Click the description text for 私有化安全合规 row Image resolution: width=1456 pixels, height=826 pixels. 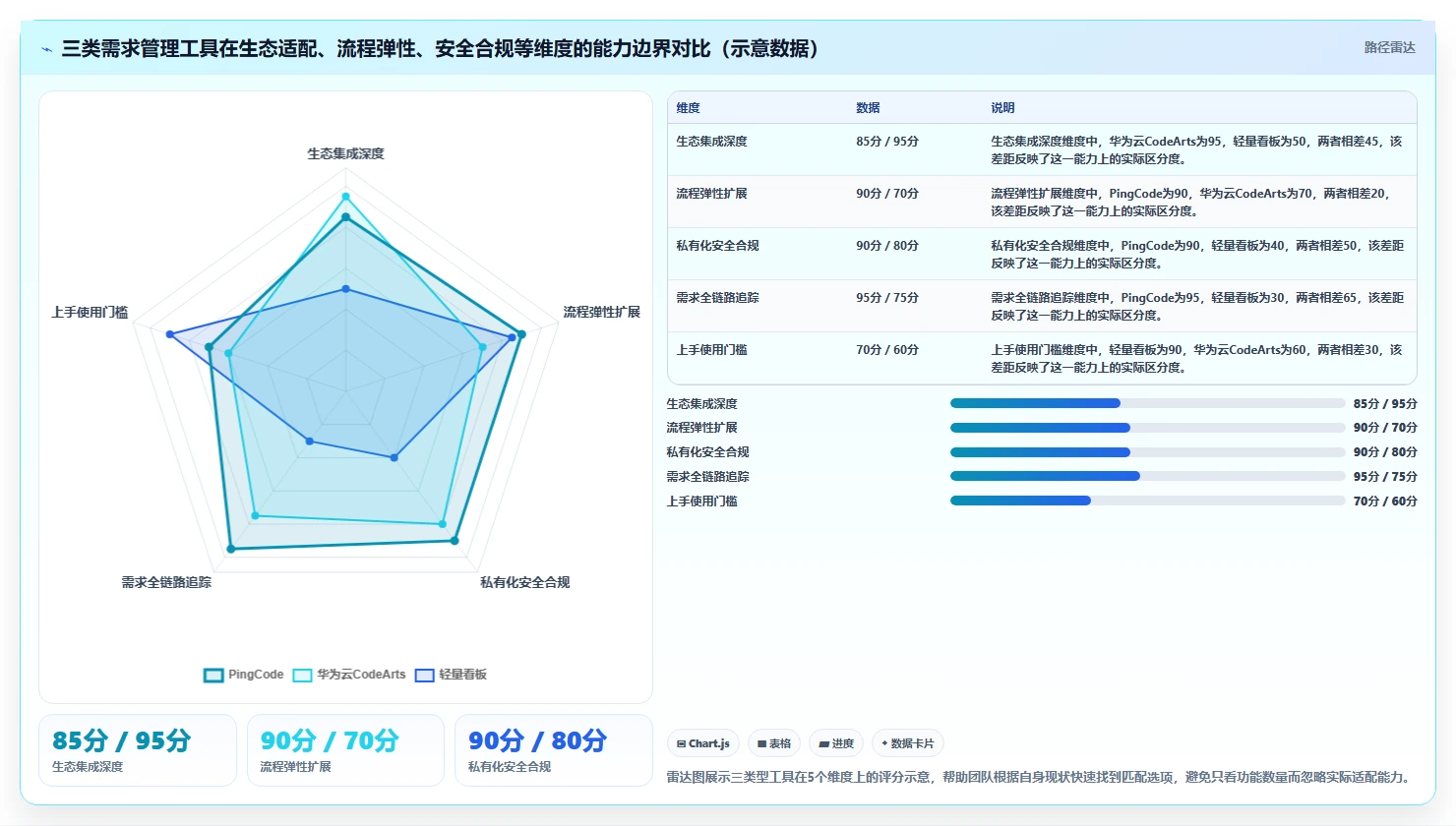pyautogui.click(x=1197, y=255)
